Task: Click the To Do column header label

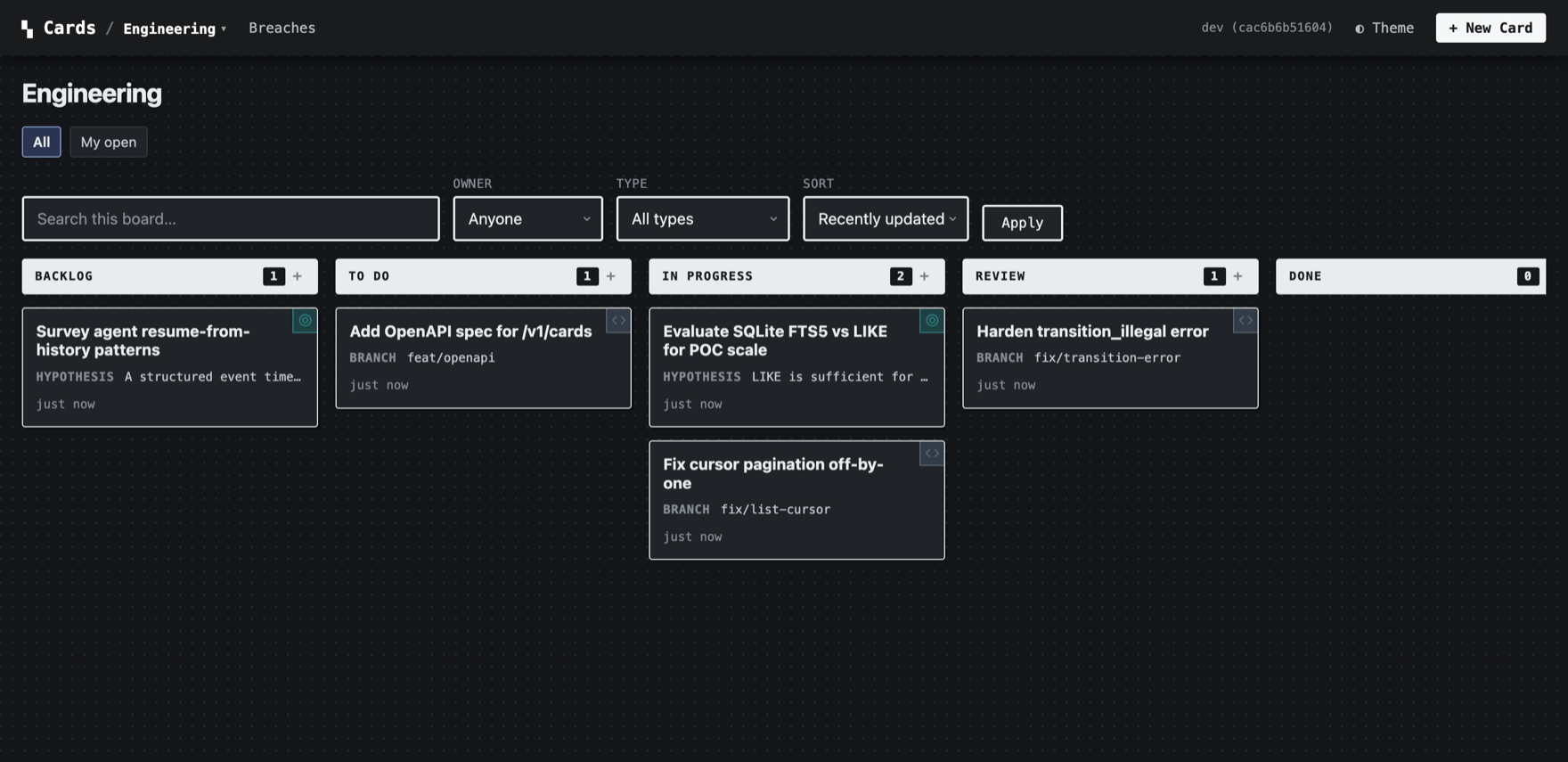Action: pos(369,276)
